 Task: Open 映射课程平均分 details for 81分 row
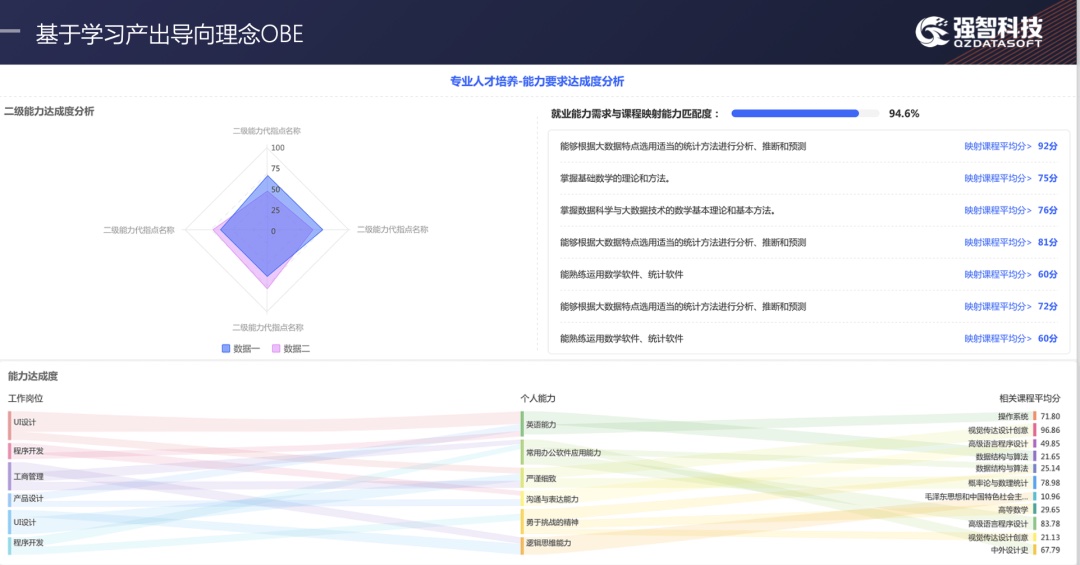click(998, 242)
